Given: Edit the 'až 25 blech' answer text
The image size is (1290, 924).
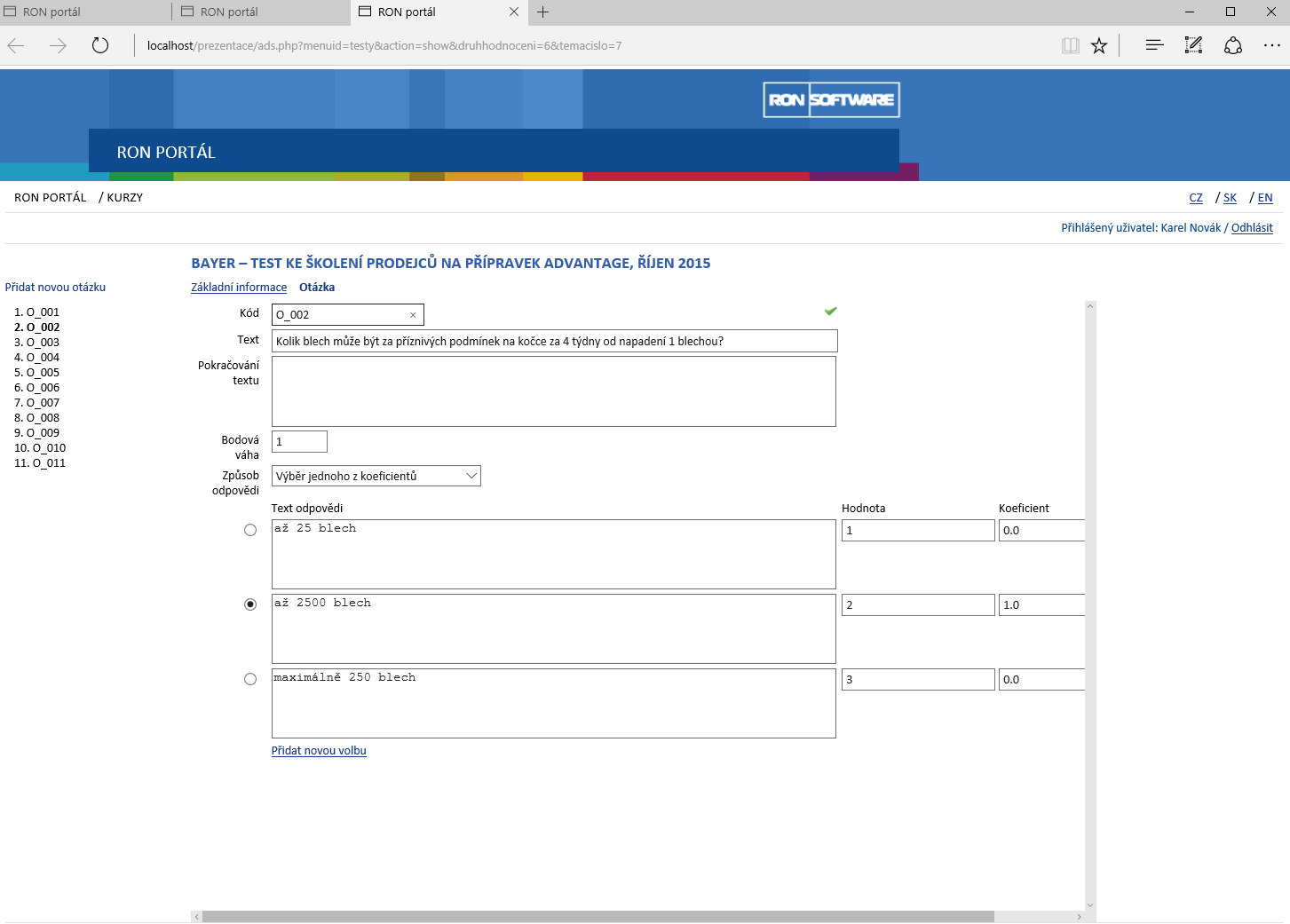Looking at the screenshot, I should click(554, 554).
